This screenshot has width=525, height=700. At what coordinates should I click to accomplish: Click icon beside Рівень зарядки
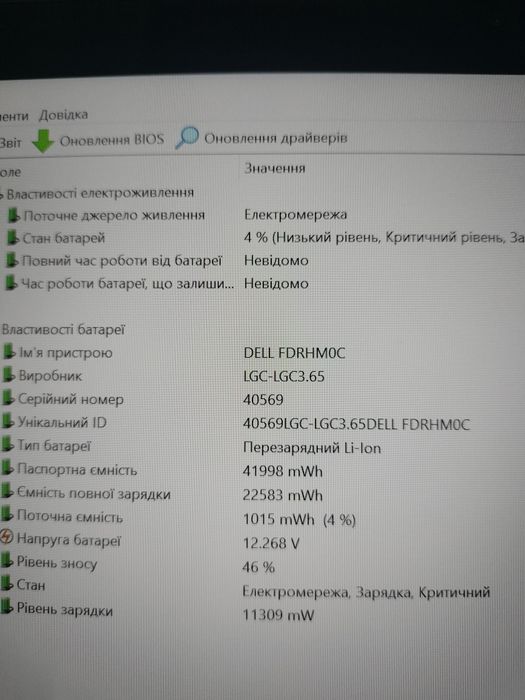pyautogui.click(x=7, y=608)
